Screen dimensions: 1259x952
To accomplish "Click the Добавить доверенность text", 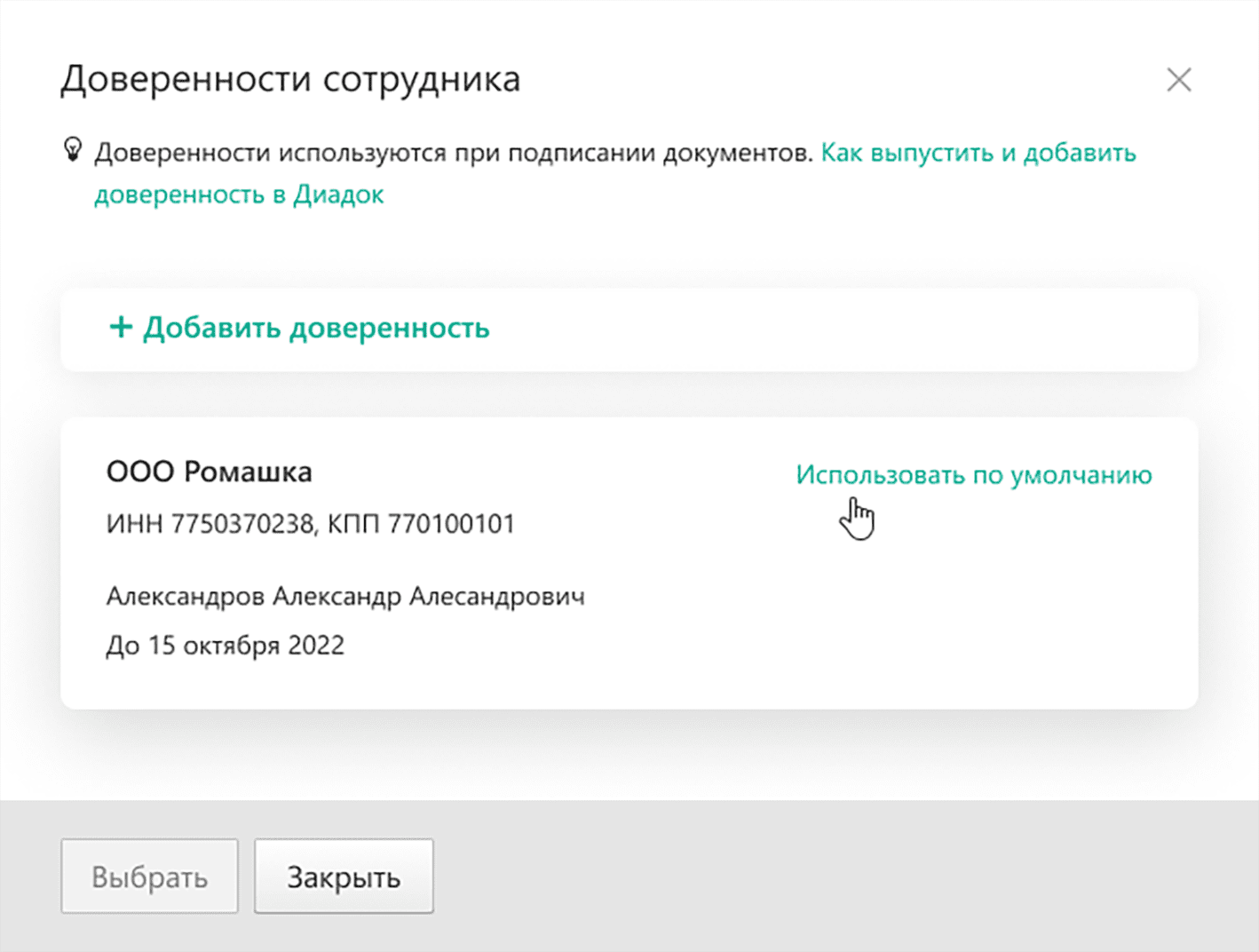I will click(316, 328).
